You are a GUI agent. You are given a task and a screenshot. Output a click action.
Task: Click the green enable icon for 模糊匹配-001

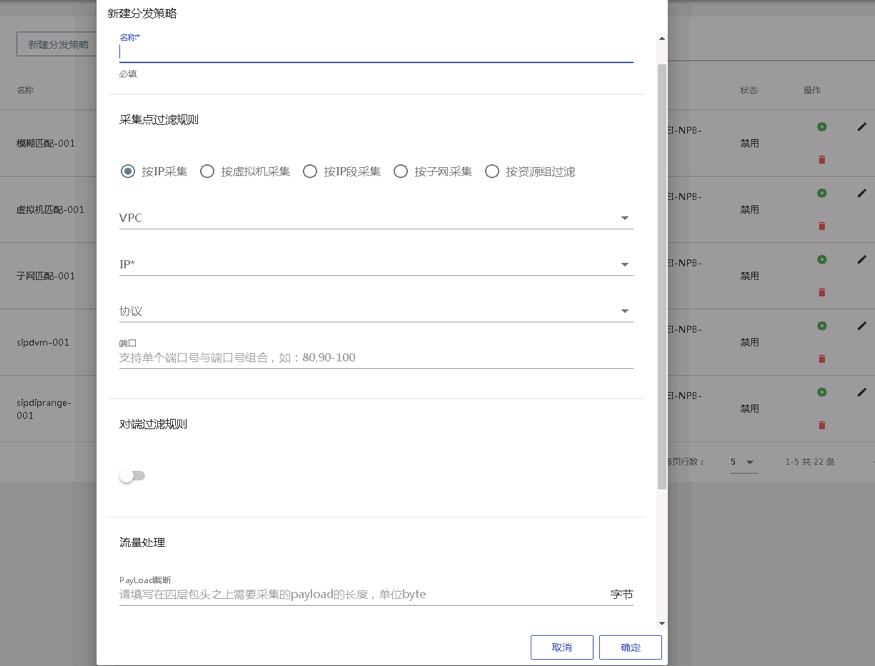click(821, 127)
